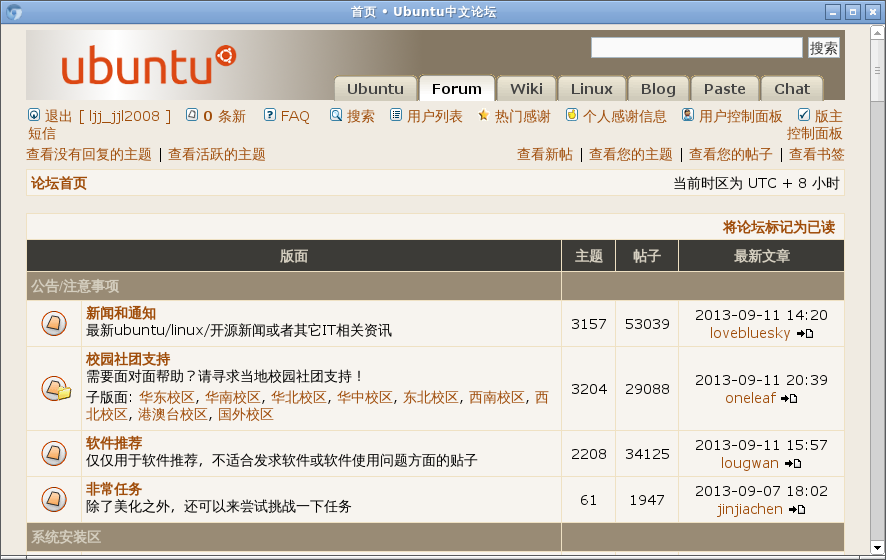Screen dimensions: 886x560
Task: Open the 公告/注意事项 category
Action: point(75,286)
